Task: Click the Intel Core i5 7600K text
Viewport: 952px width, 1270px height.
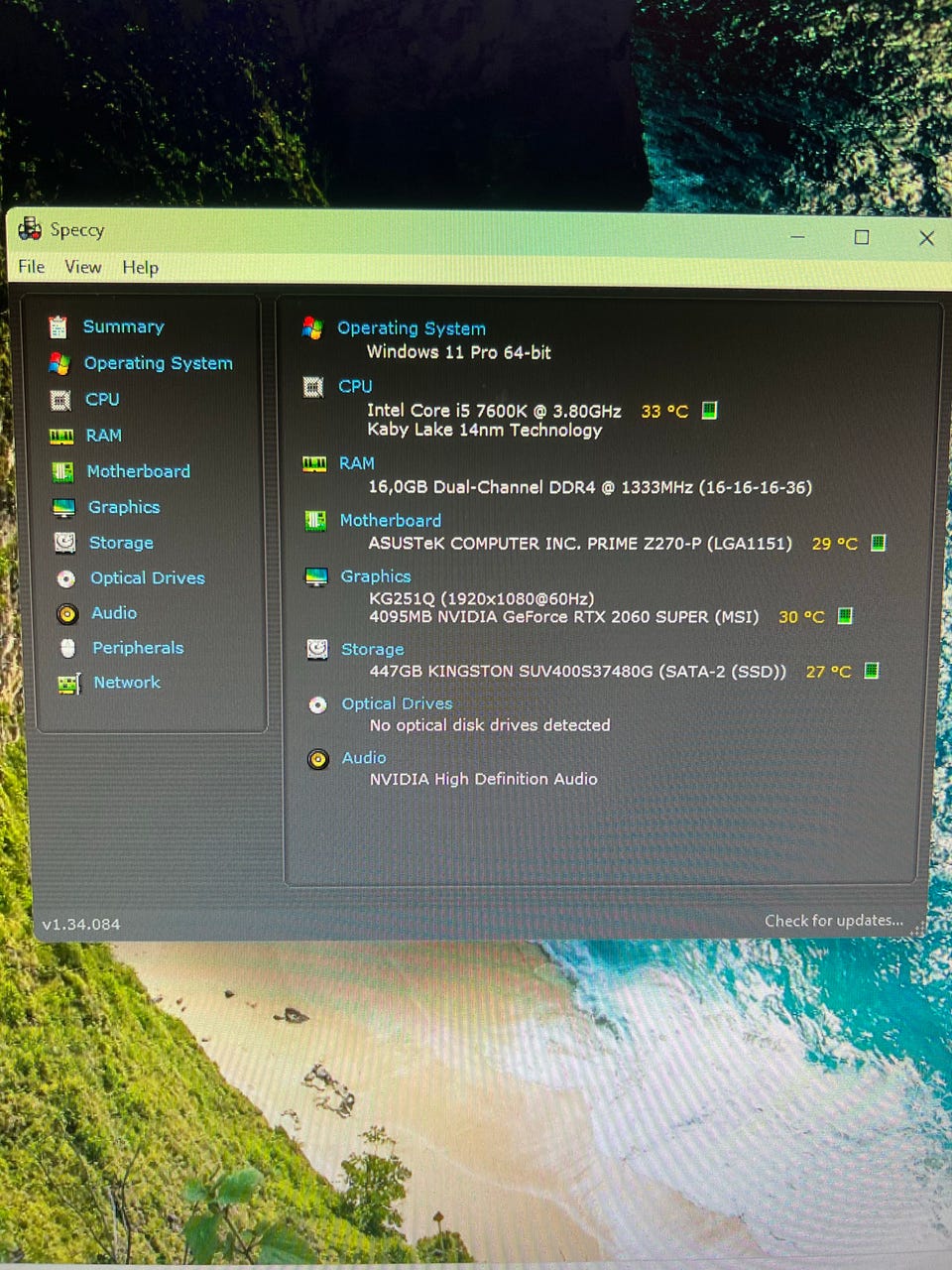Action: pyautogui.click(x=495, y=411)
